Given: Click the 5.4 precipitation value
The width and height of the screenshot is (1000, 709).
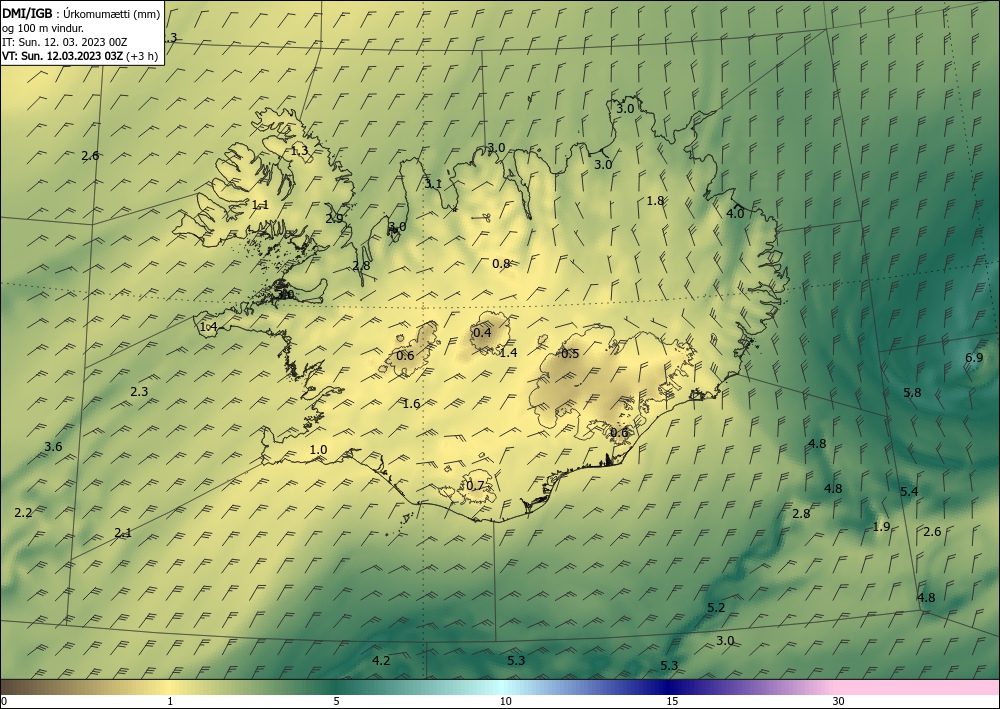Looking at the screenshot, I should [x=909, y=491].
